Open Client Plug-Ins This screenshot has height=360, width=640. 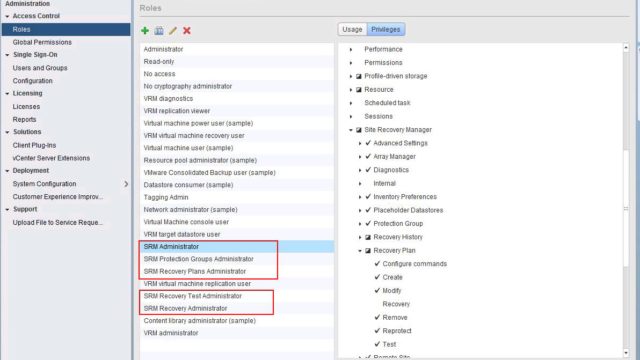pos(34,145)
